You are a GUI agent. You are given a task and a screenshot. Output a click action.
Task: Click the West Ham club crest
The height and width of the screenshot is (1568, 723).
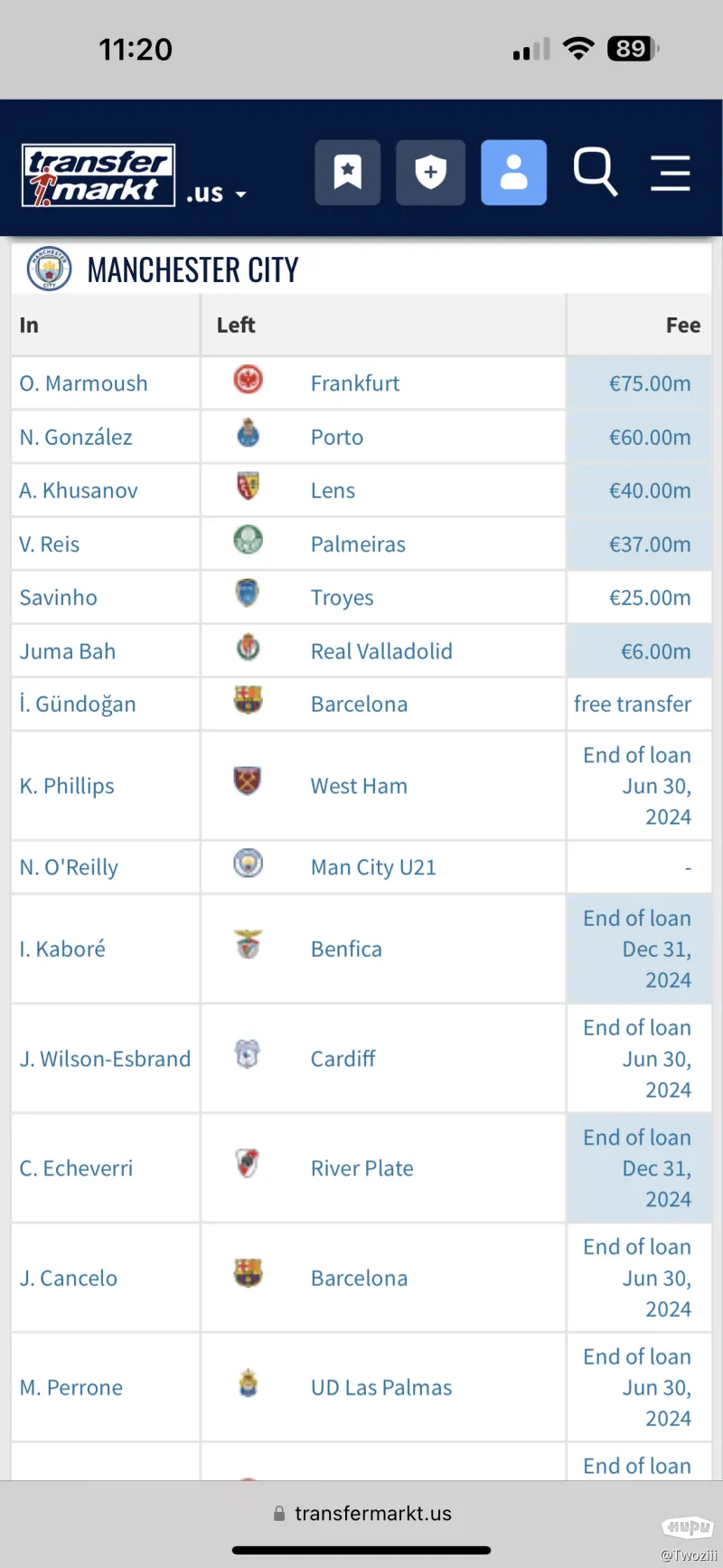coord(248,781)
